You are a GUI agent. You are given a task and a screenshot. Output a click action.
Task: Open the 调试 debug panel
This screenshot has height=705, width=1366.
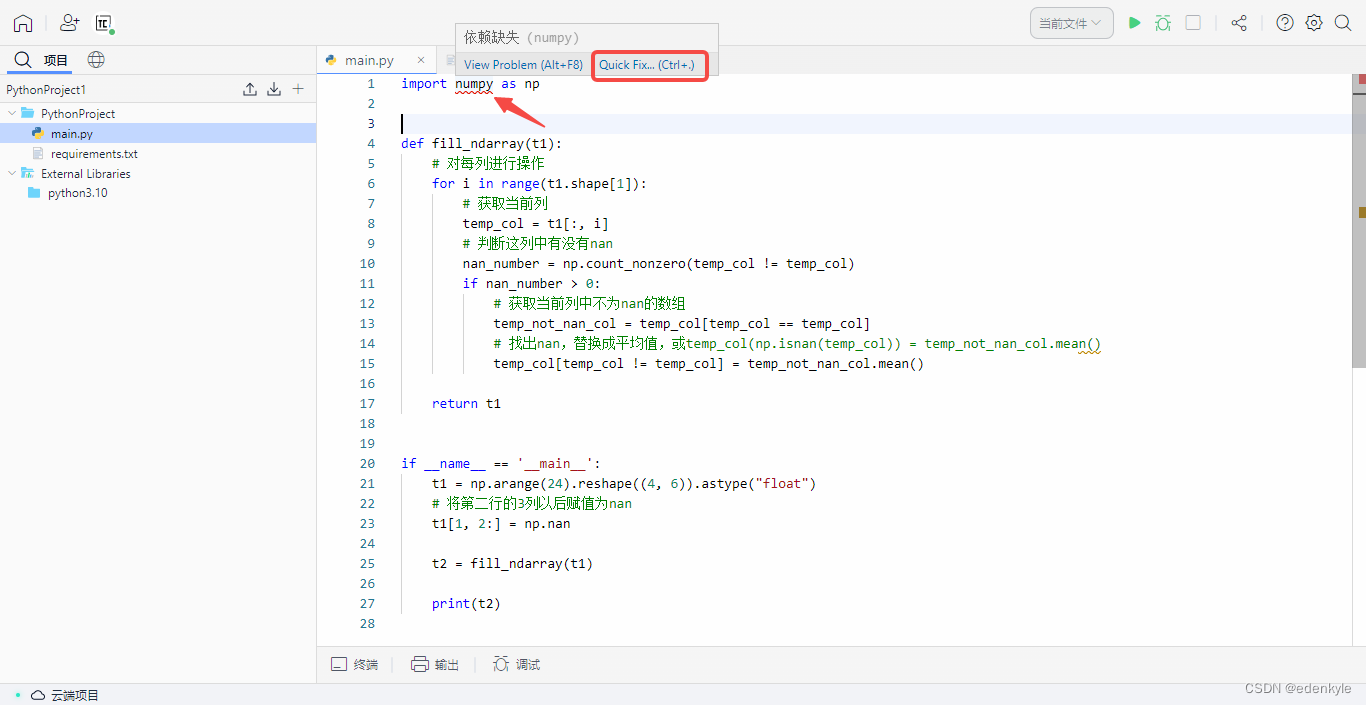[x=517, y=664]
